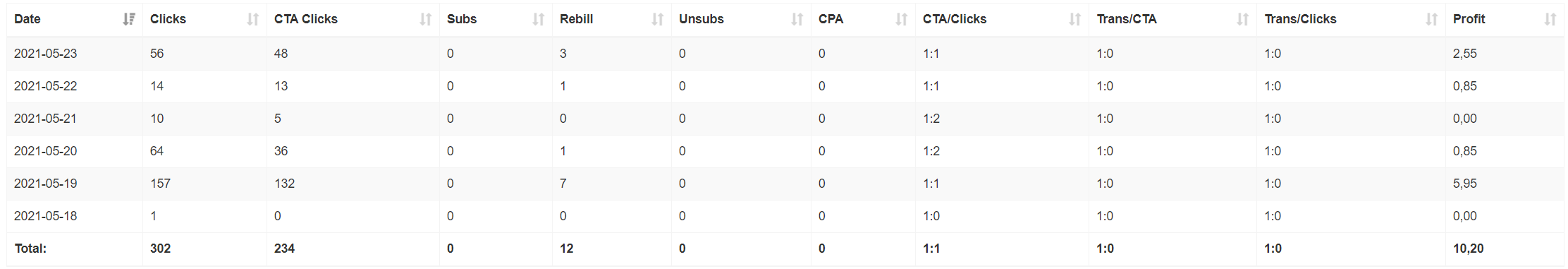Viewport: 1568px width, 269px height.
Task: Click the CTA Clicks sort arrows icon
Action: click(x=425, y=19)
